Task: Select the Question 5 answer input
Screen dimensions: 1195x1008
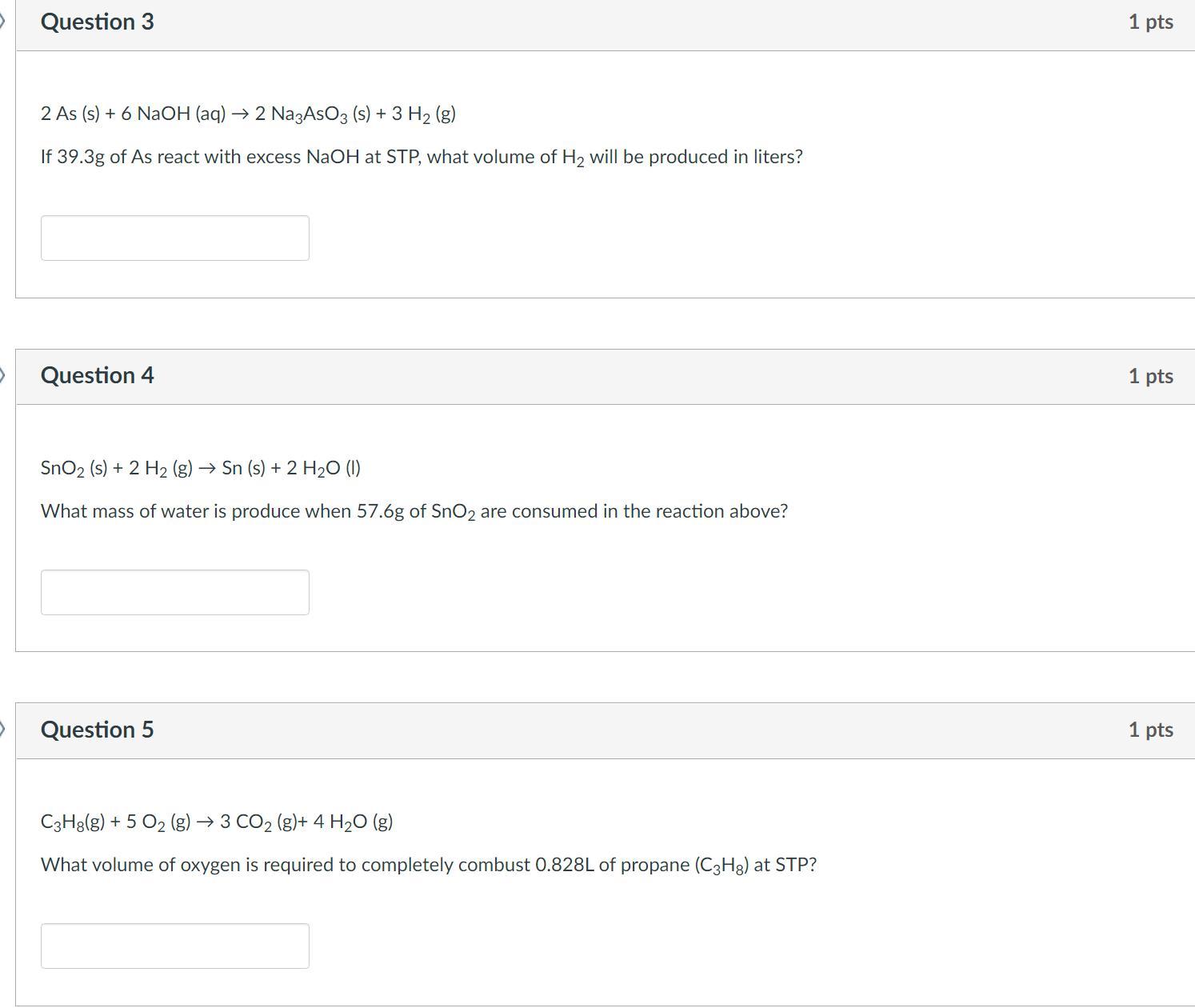Action: (174, 946)
